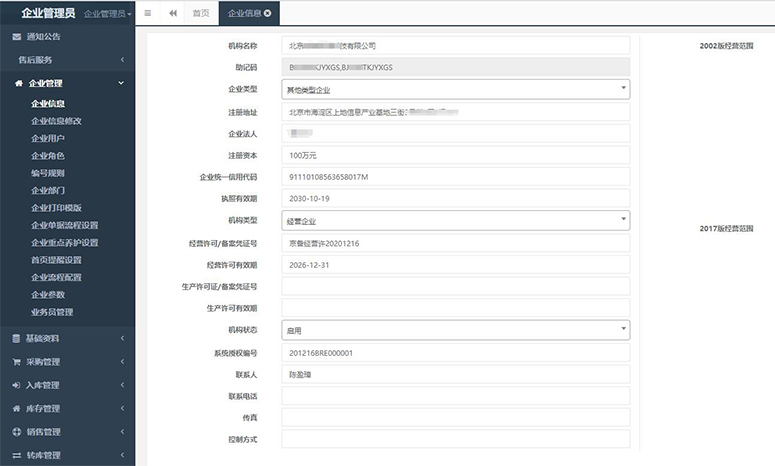Click the exchange arrows icon beside 转库管理
775x466 pixels.
point(16,455)
